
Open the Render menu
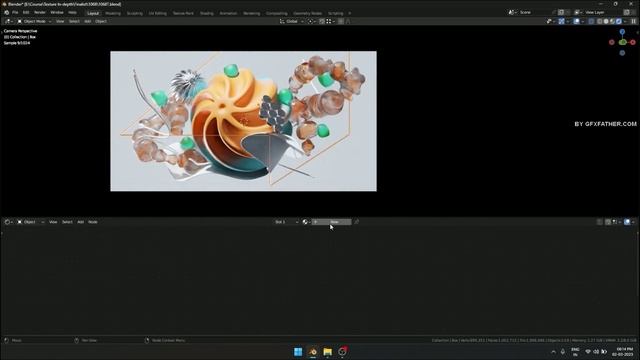click(40, 13)
